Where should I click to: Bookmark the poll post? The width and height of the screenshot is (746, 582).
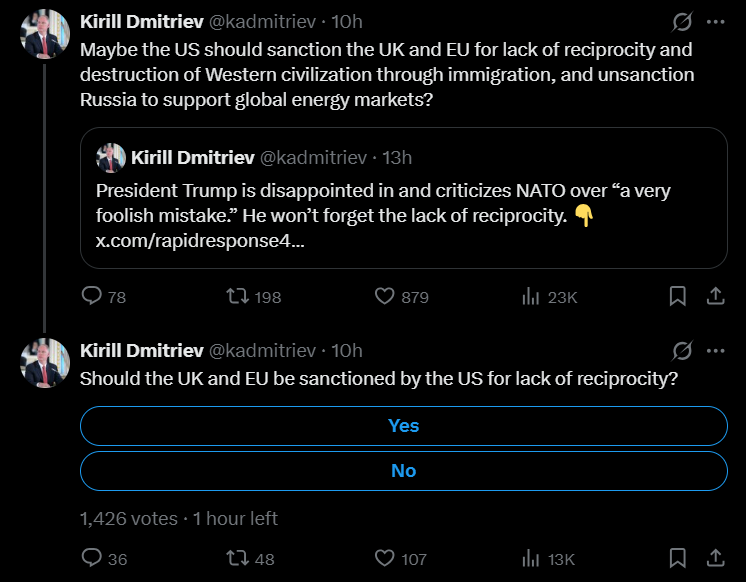tap(677, 558)
